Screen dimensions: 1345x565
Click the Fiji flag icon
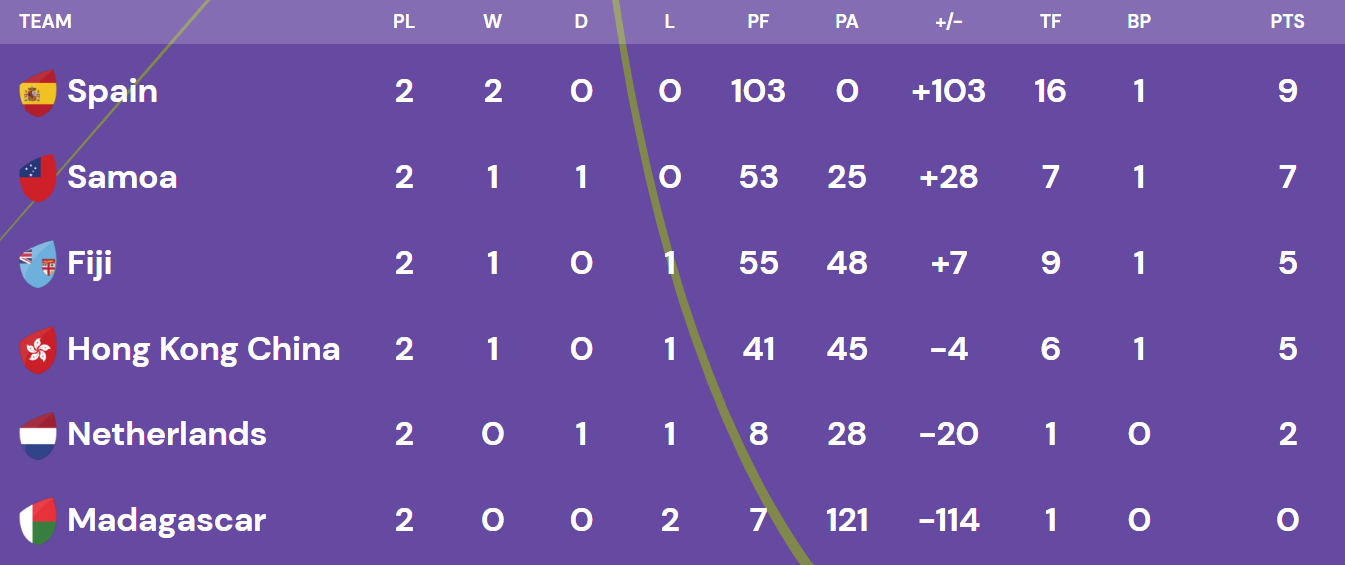click(x=38, y=264)
